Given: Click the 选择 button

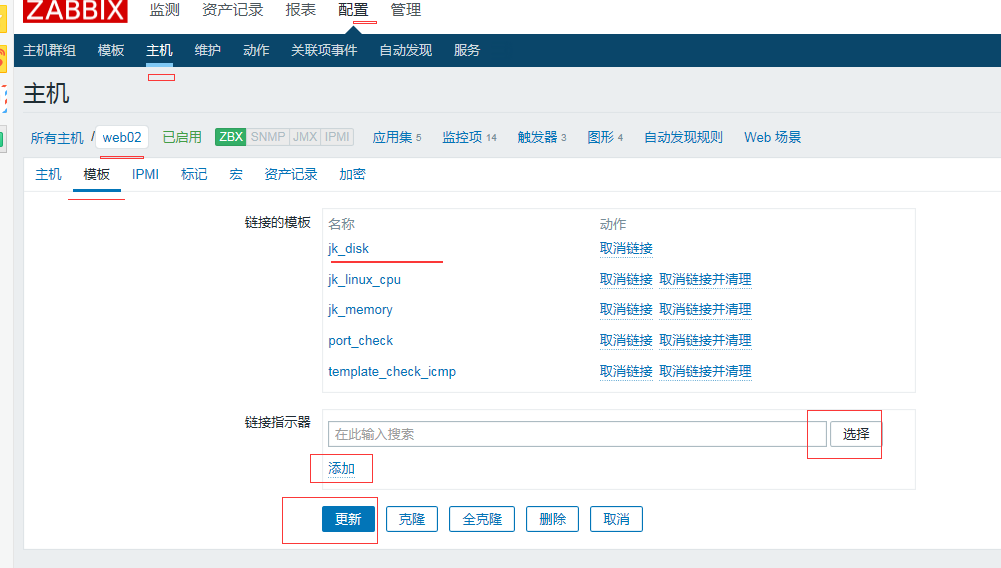Looking at the screenshot, I should pyautogui.click(x=856, y=434).
